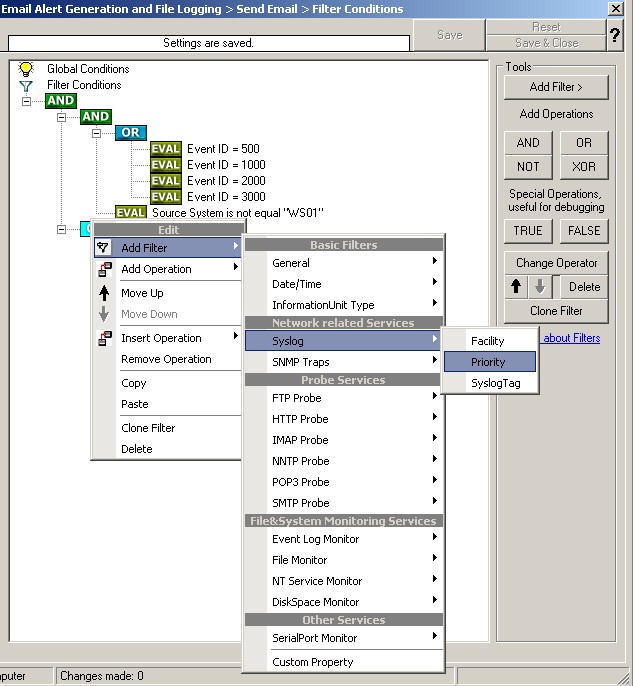Click the TRUE debugging button
This screenshot has height=686, width=633.
point(528,231)
